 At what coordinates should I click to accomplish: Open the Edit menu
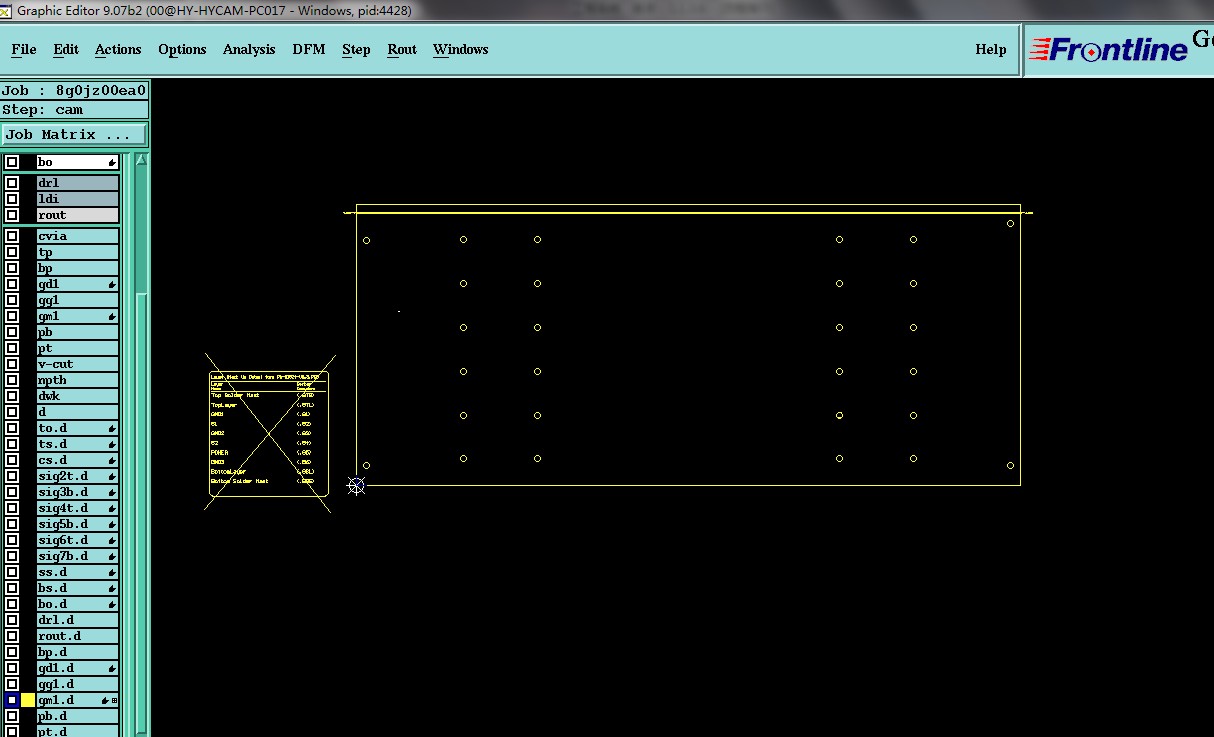click(x=66, y=49)
